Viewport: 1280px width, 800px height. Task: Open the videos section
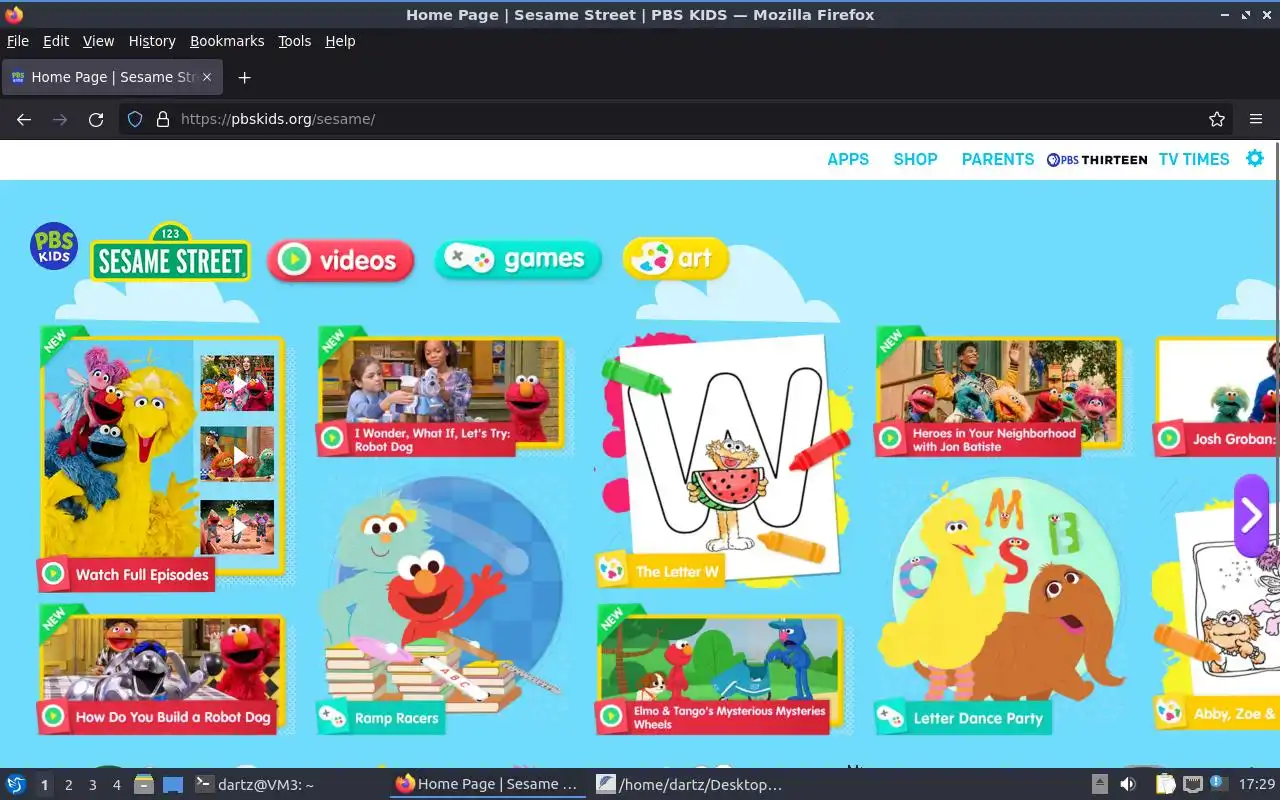(341, 261)
